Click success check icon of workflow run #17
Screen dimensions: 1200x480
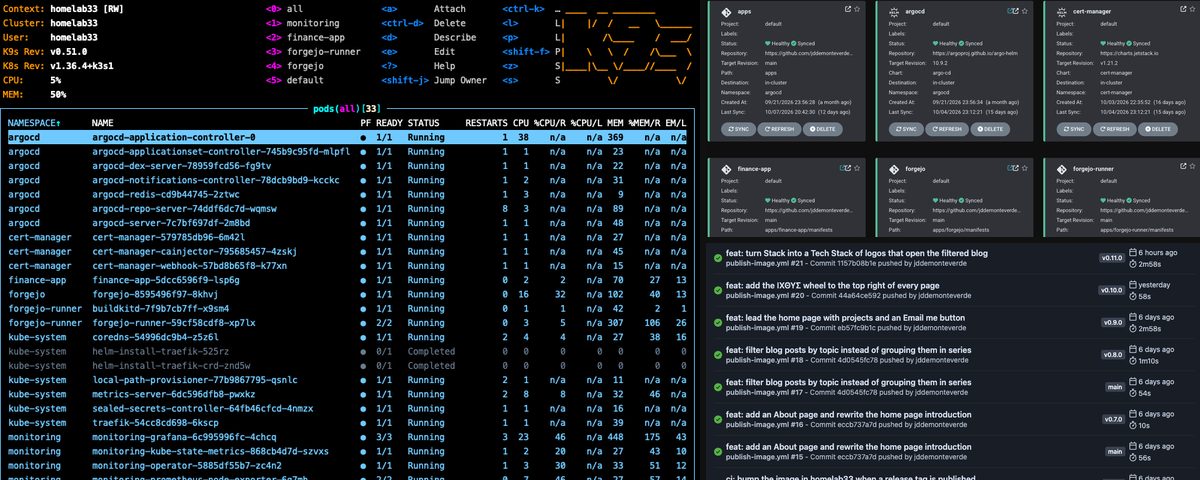tap(718, 386)
